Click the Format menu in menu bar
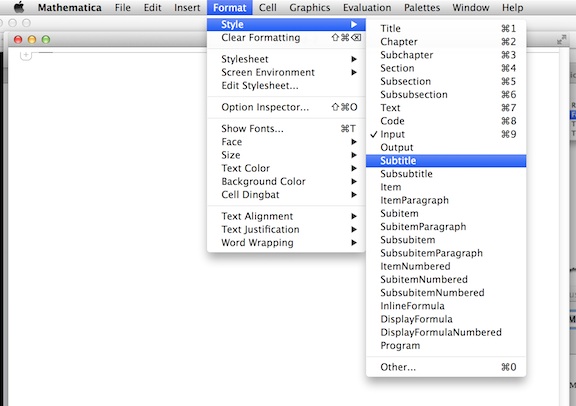This screenshot has width=576, height=406. pyautogui.click(x=230, y=8)
